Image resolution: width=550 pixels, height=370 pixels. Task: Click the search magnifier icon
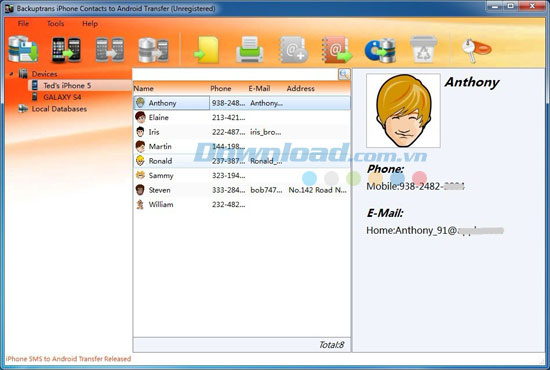[x=344, y=74]
